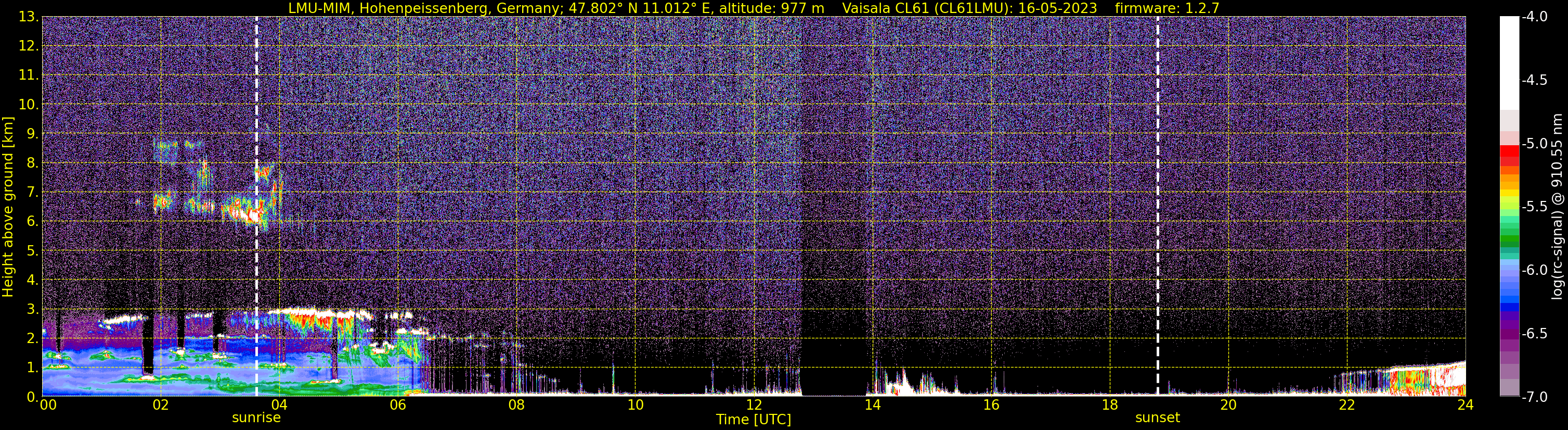Click the 'Vaisala CL61 (CL61LMU): 16-05-2023' title text

coord(969,8)
